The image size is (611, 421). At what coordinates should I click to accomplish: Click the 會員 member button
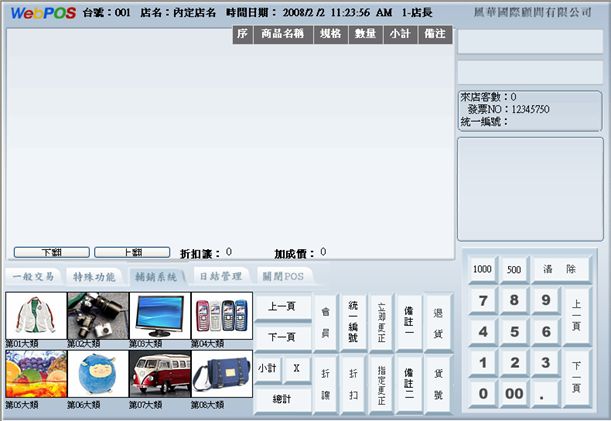point(325,322)
